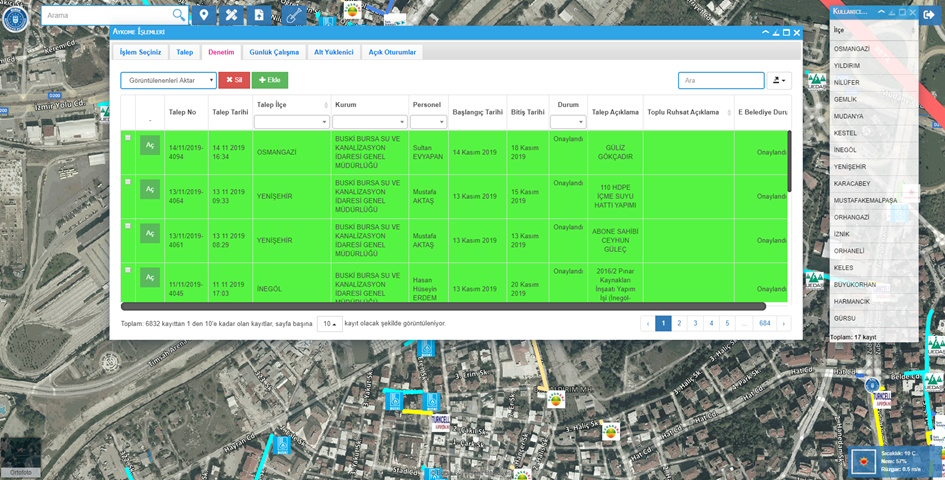Screen dimensions: 945x480
Task: Click the green Ekle button
Action: click(270, 80)
